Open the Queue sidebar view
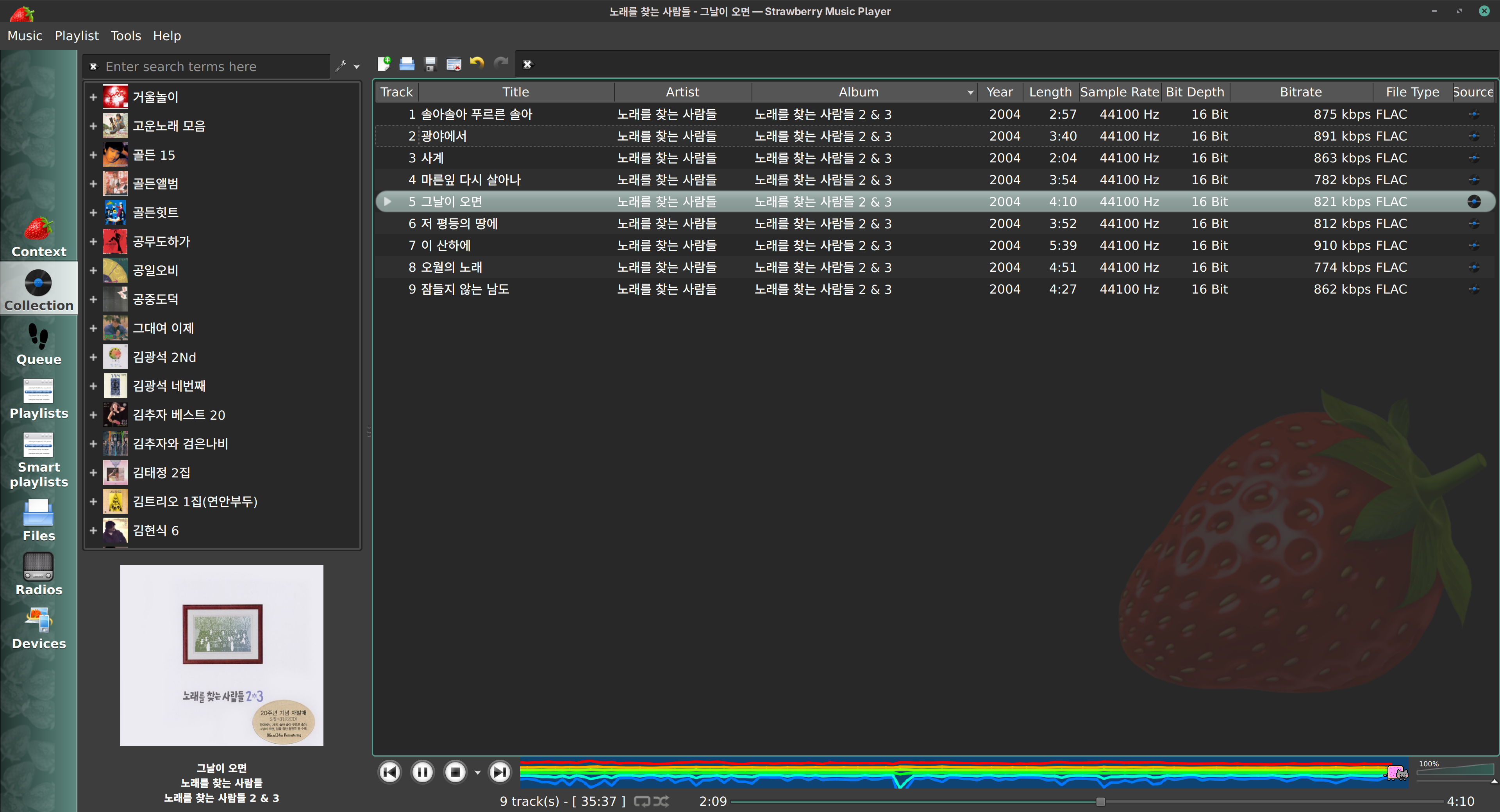This screenshot has height=812, width=1500. pos(38,345)
